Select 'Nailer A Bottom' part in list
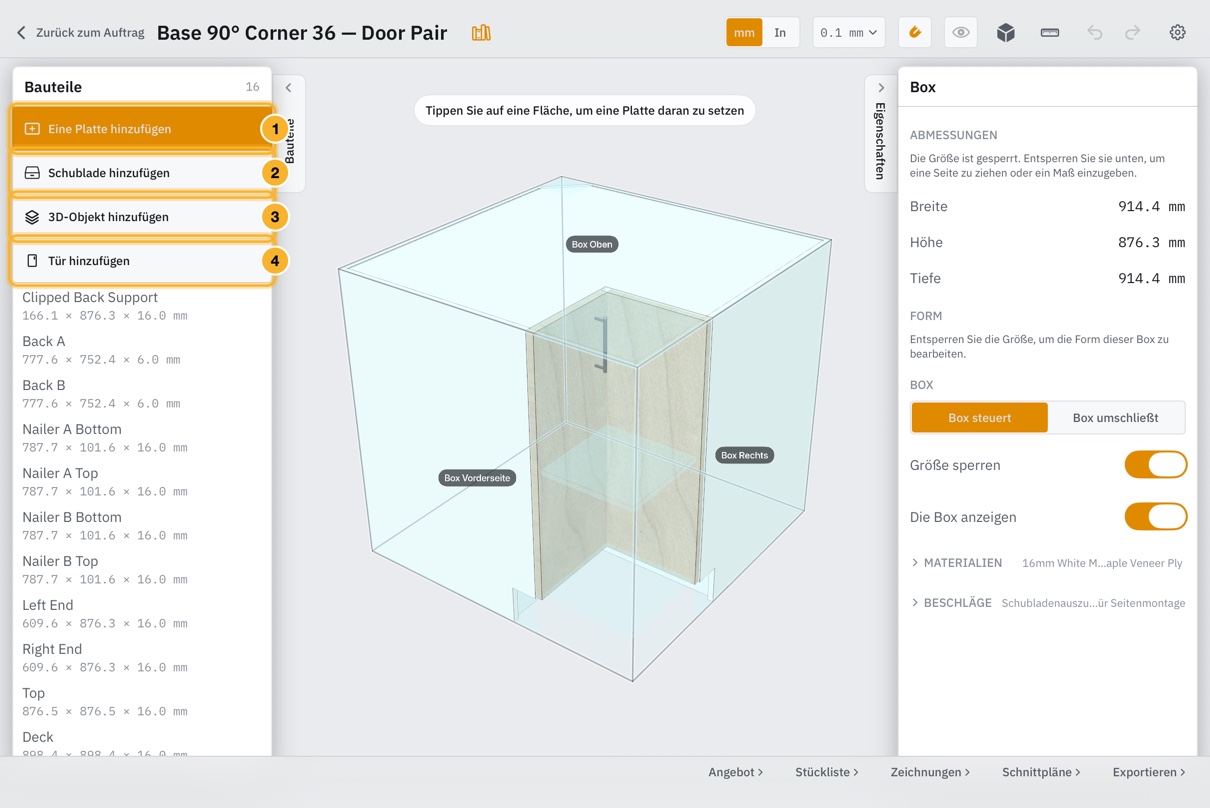The image size is (1210, 808). pos(142,438)
